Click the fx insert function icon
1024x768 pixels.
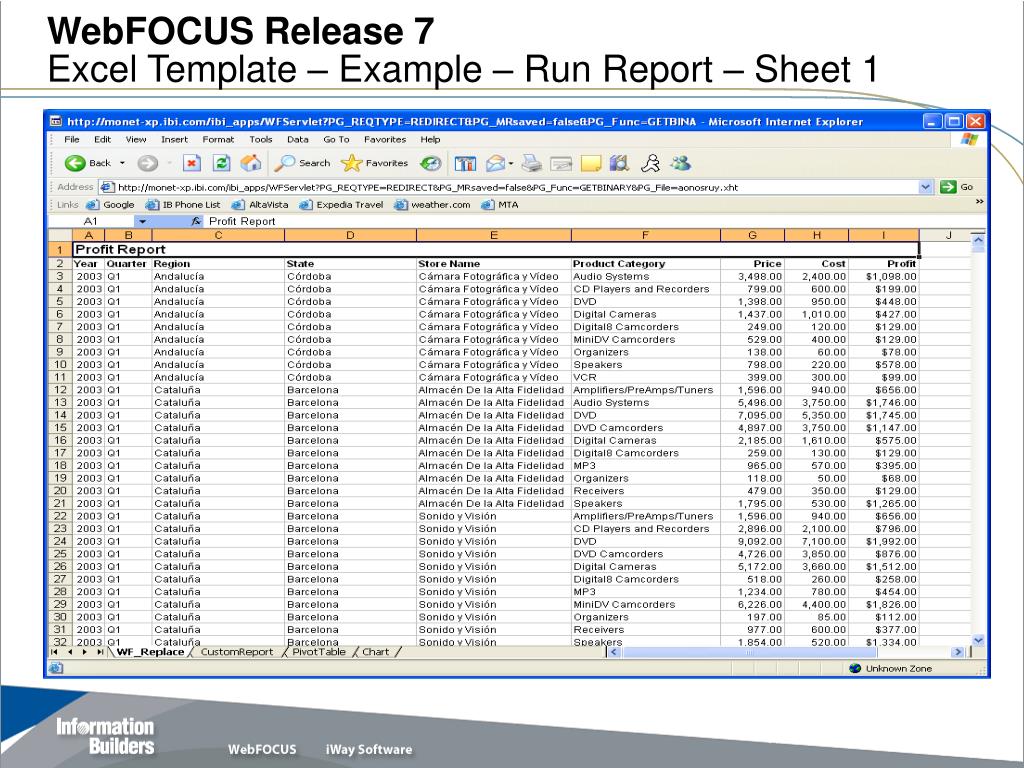point(196,221)
